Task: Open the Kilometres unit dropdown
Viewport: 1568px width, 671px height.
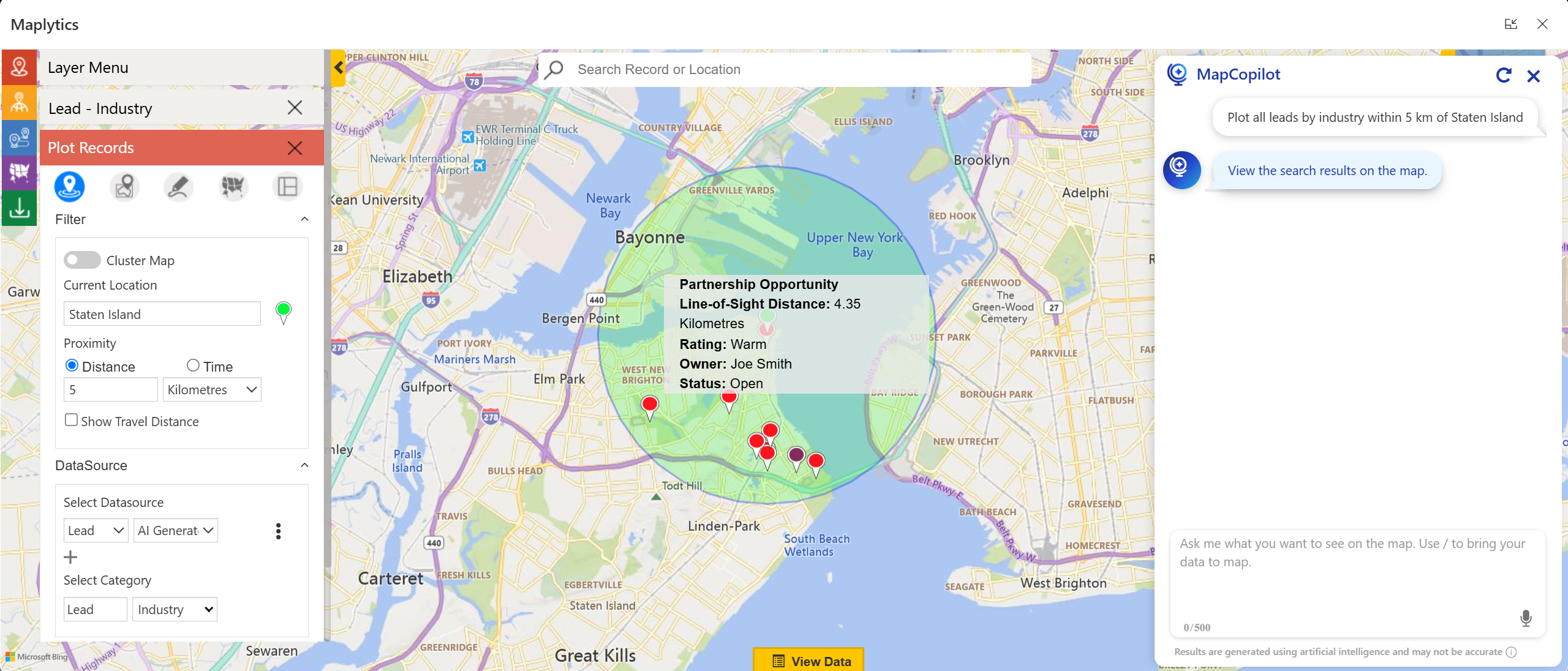Action: [212, 389]
